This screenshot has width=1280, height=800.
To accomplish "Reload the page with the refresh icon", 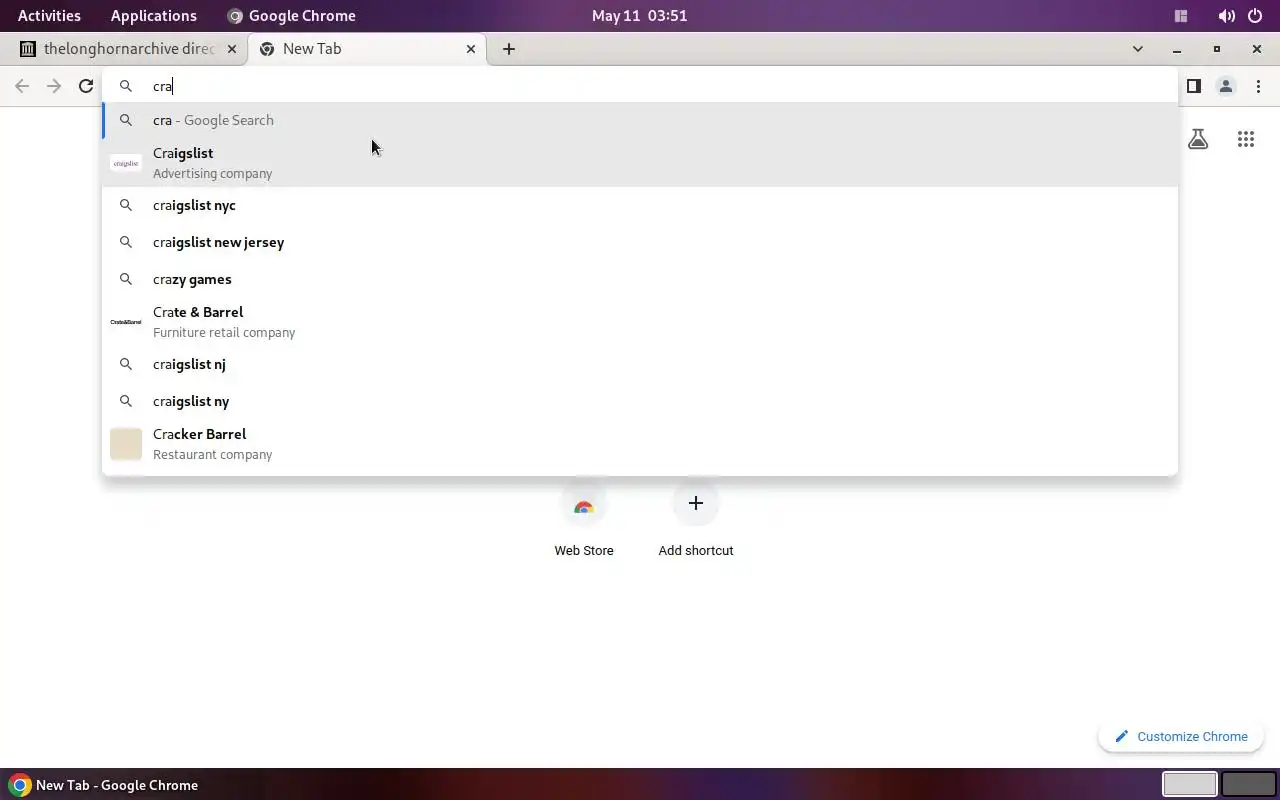I will [x=86, y=86].
